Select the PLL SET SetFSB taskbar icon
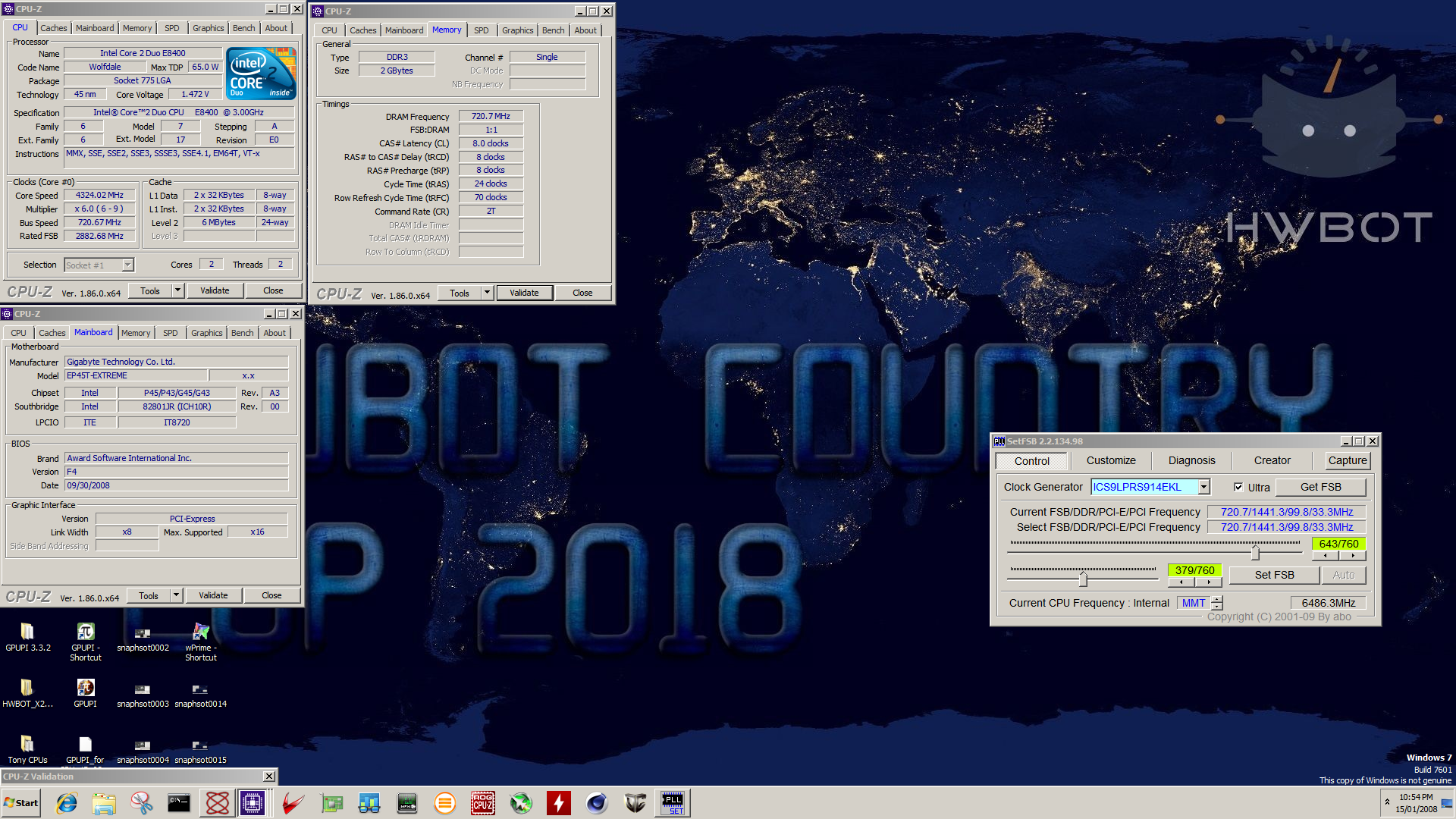Screen dimensions: 1456x819 (x=673, y=803)
